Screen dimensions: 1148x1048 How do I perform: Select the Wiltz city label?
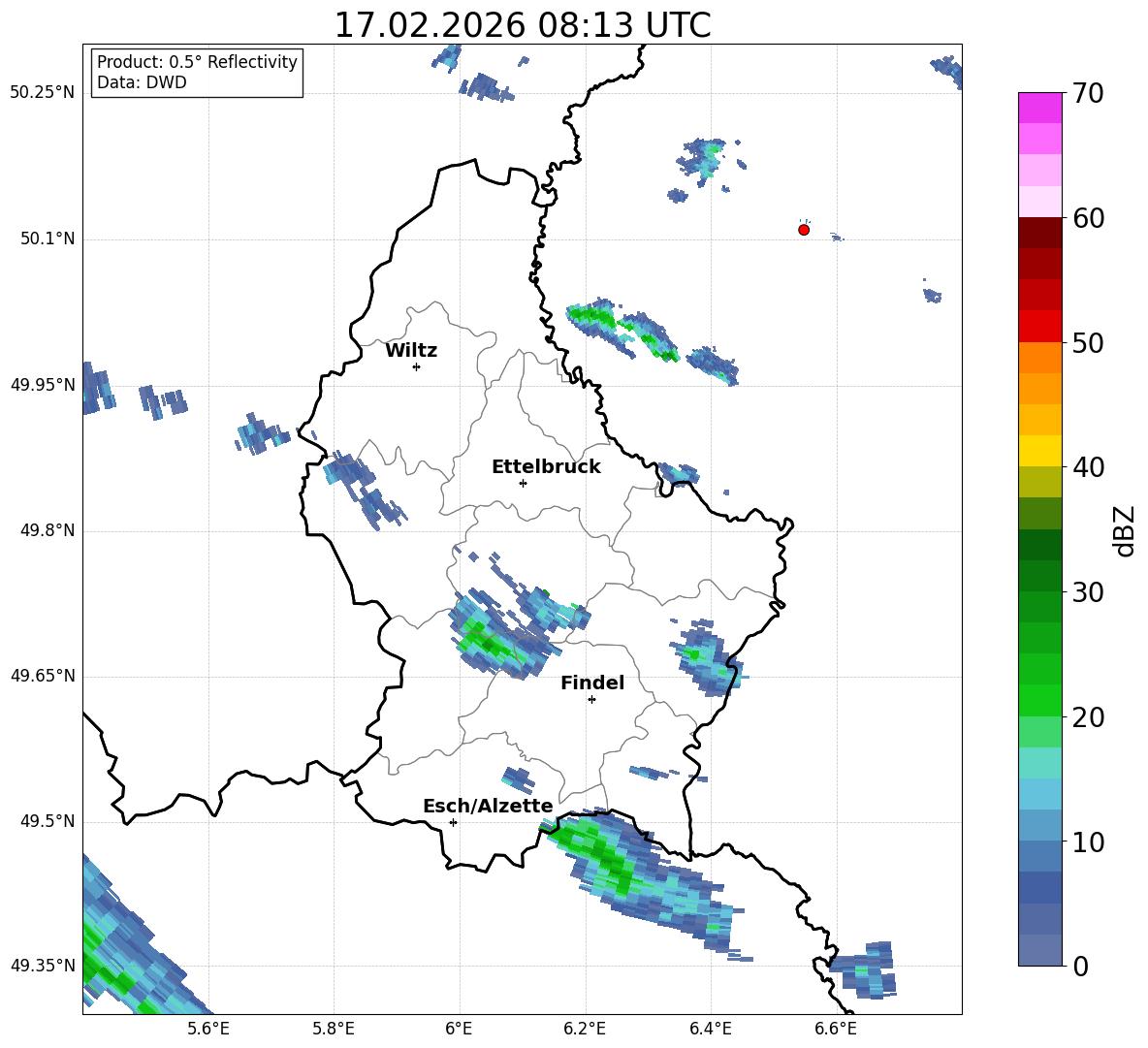411,350
